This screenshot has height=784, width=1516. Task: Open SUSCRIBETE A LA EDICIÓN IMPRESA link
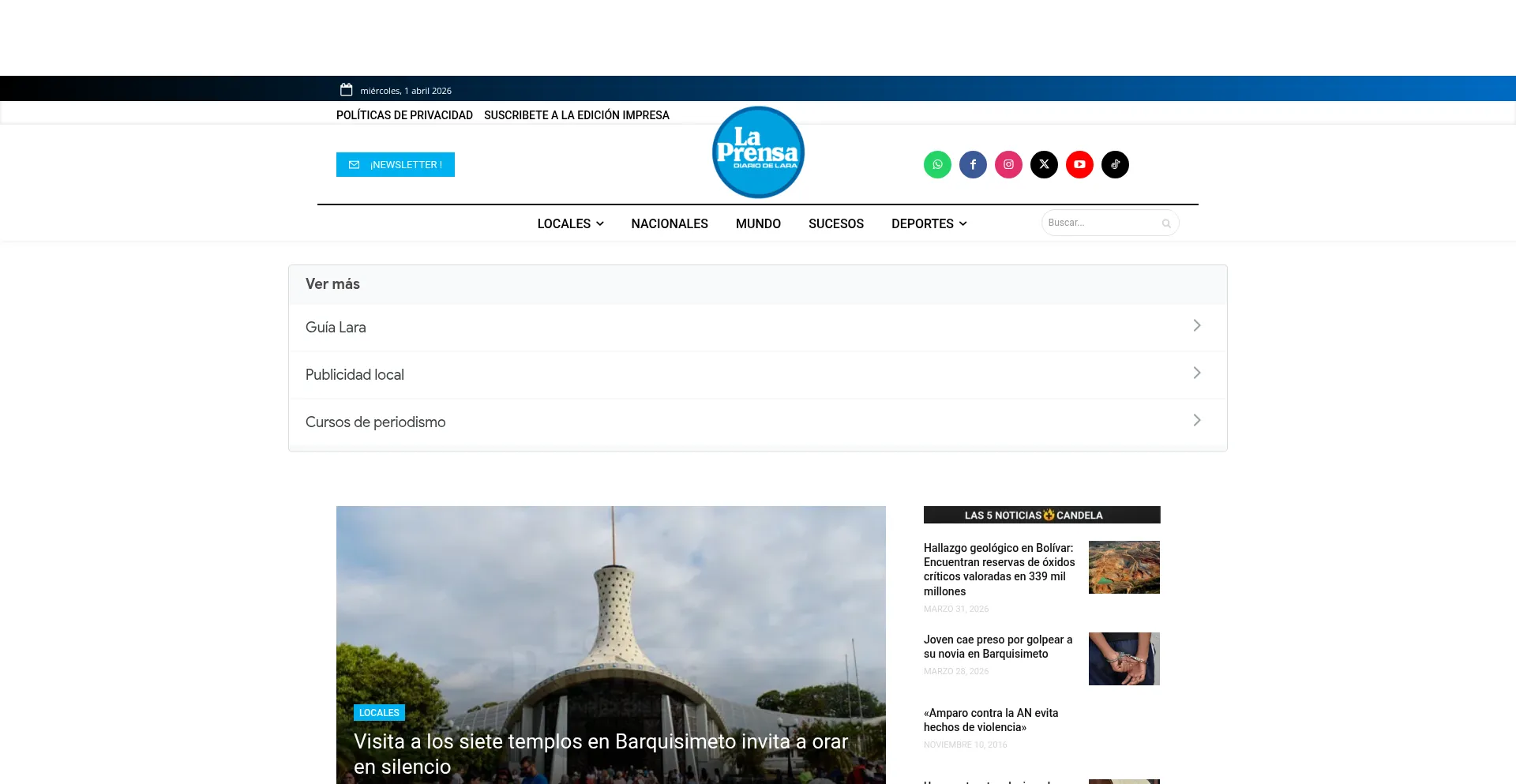[x=576, y=115]
